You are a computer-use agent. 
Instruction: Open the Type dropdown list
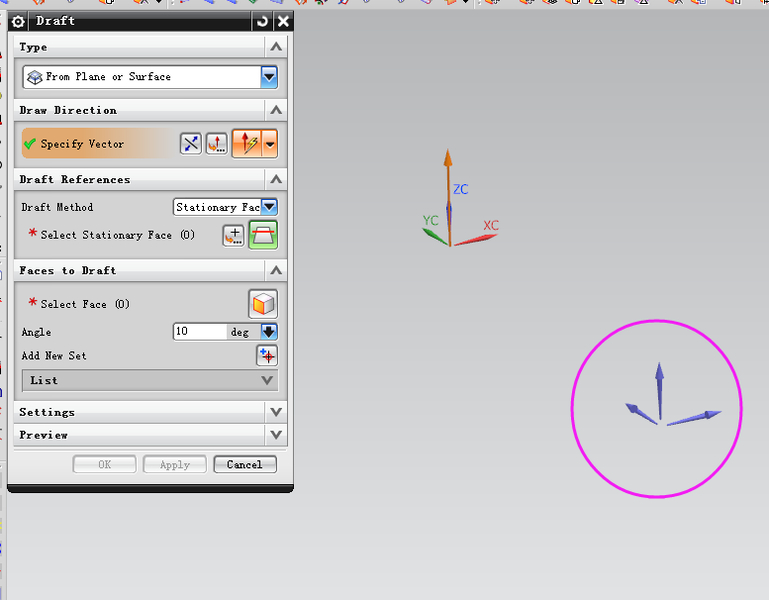click(268, 77)
